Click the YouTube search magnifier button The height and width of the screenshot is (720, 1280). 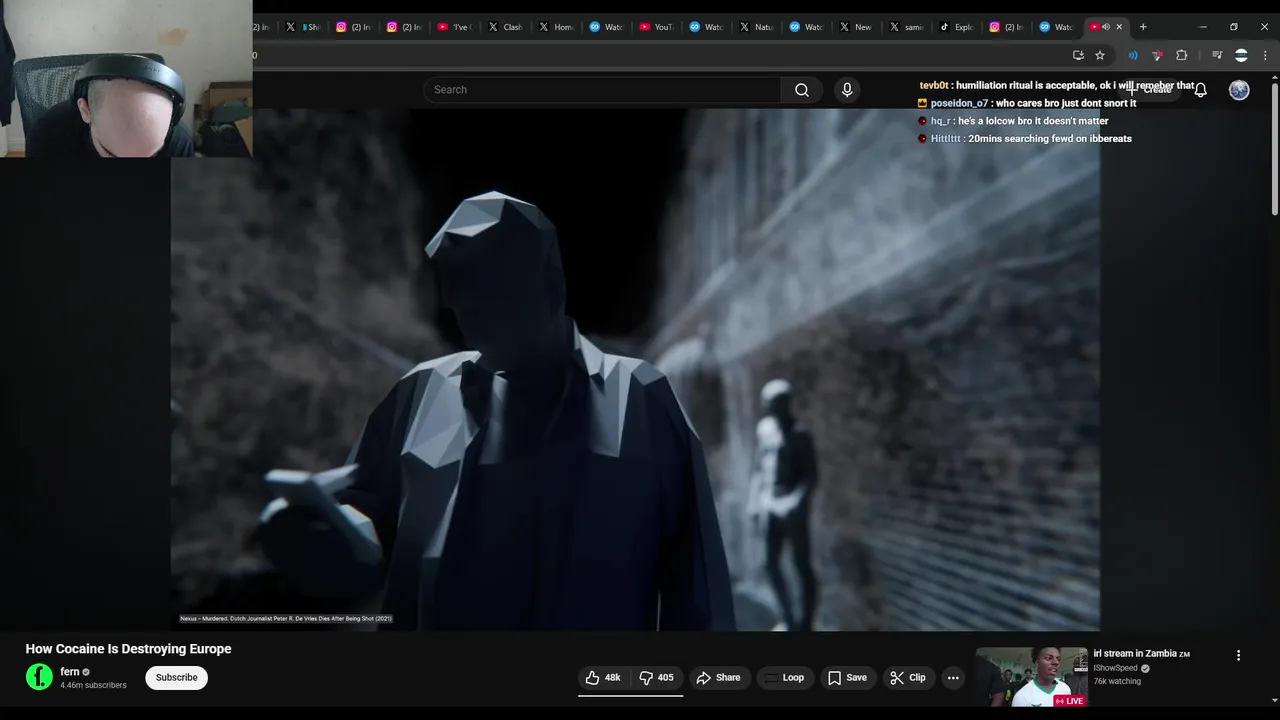point(802,90)
